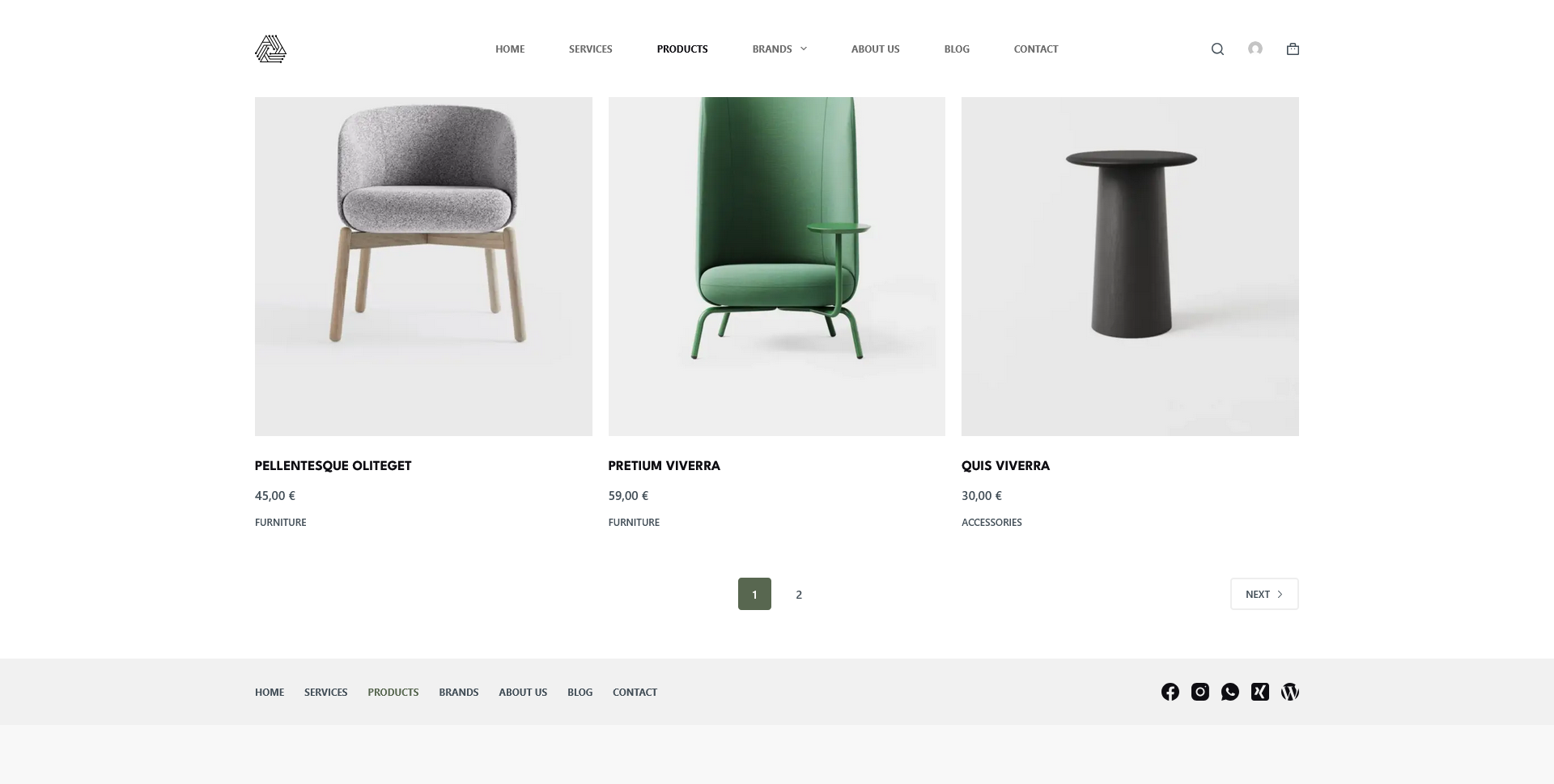The image size is (1554, 784).
Task: Open Contact link in the footer
Action: (x=635, y=693)
